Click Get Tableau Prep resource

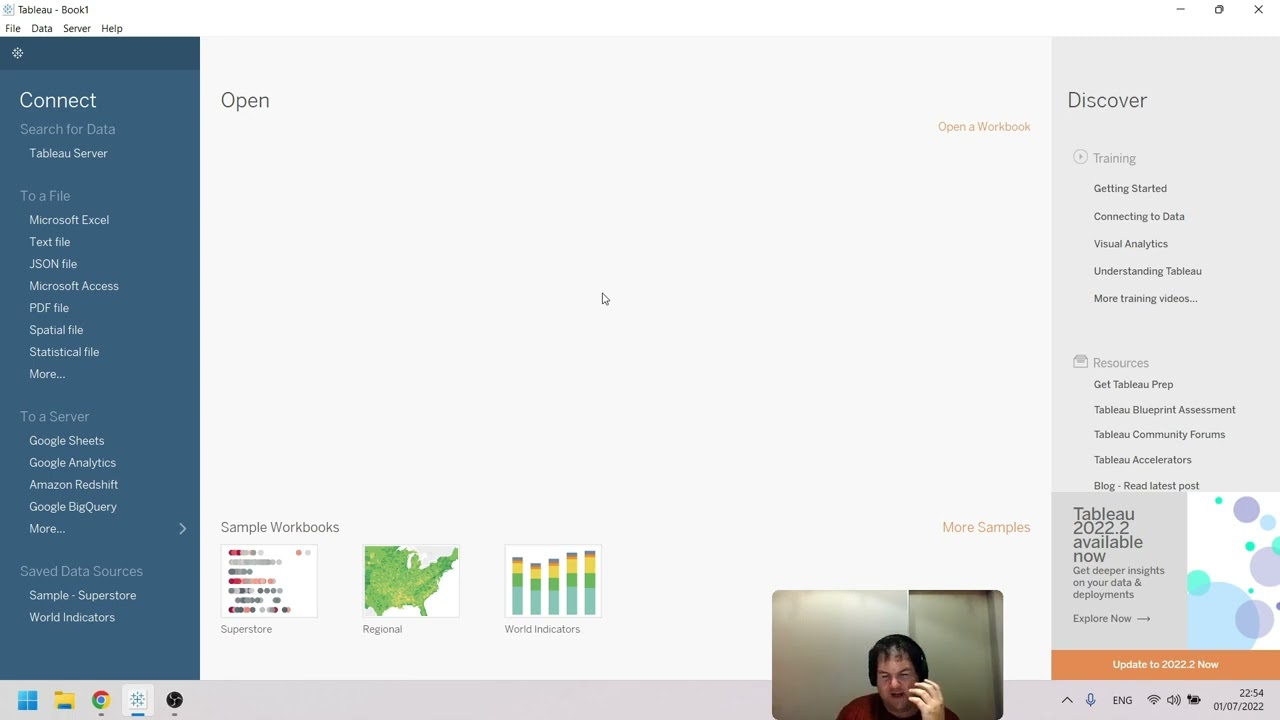1134,384
